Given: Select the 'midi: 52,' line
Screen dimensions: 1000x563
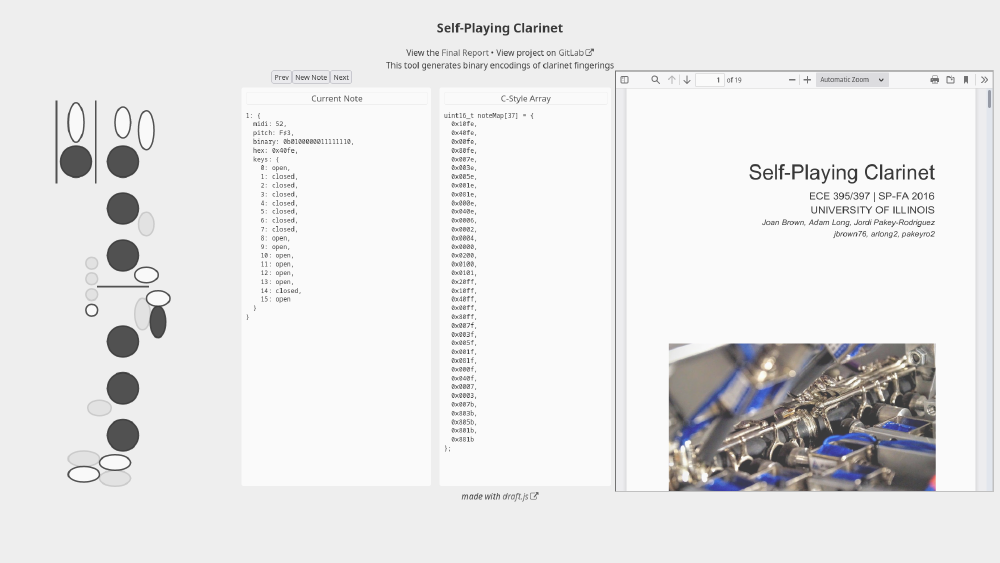Looking at the screenshot, I should [269, 124].
